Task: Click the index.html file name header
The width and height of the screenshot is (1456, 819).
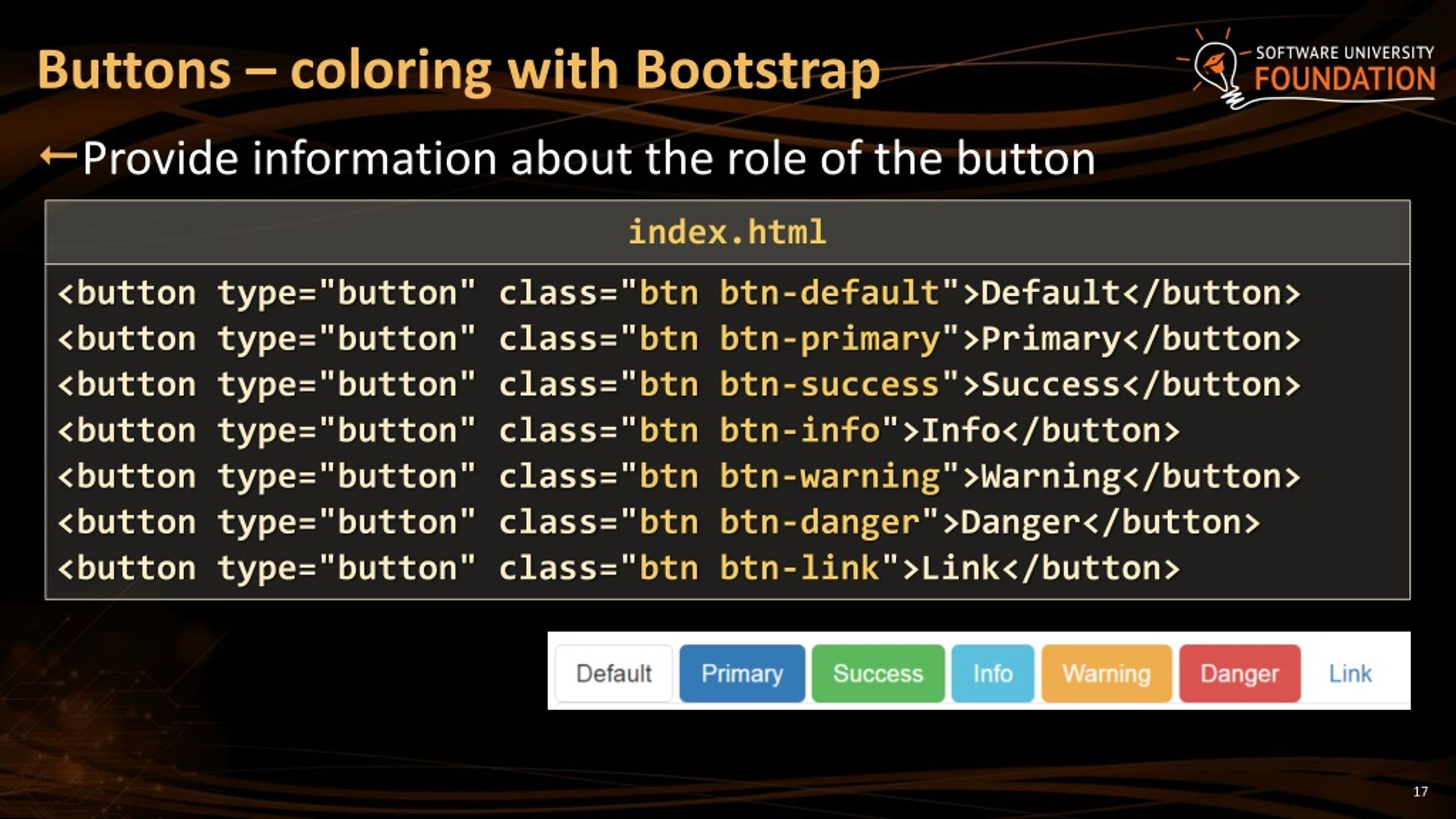Action: coord(727,232)
